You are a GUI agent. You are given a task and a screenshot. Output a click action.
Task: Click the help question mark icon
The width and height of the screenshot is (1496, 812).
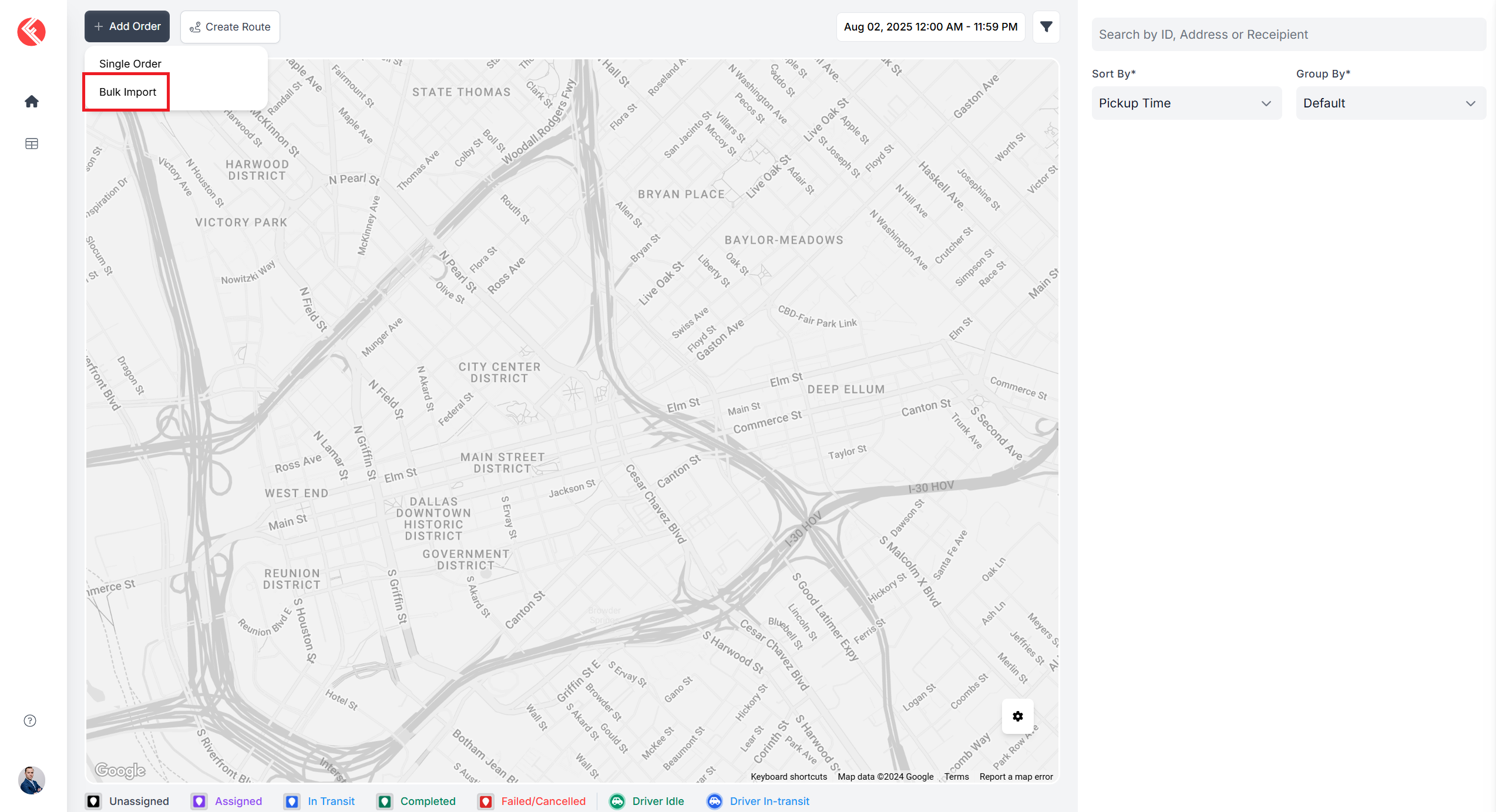click(x=30, y=720)
